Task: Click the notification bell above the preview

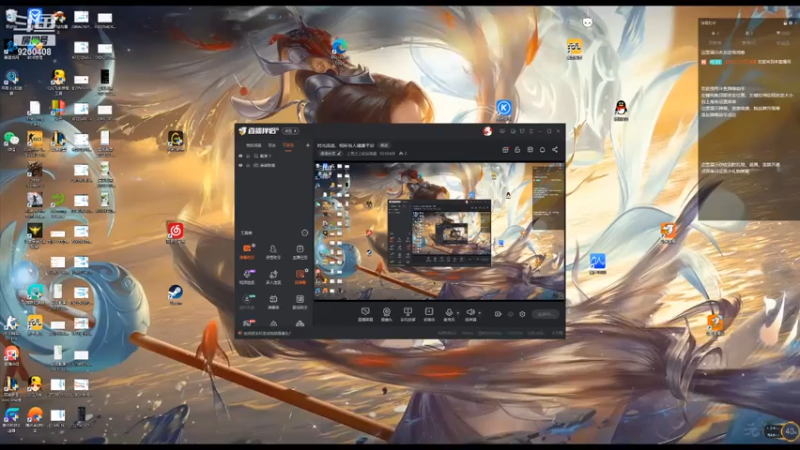Action: (542, 149)
